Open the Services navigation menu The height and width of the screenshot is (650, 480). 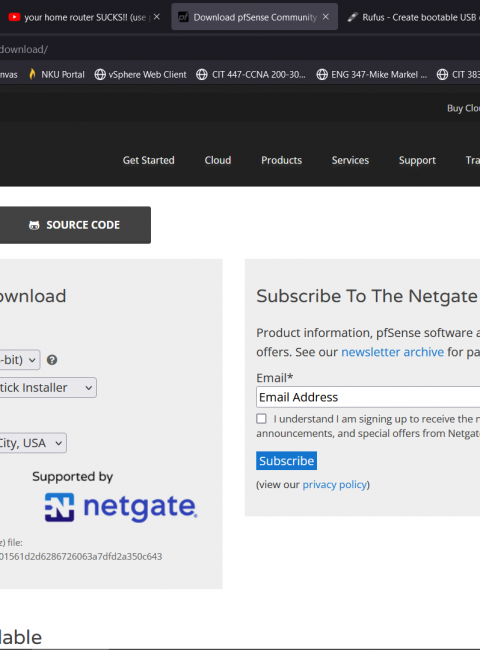[350, 160]
